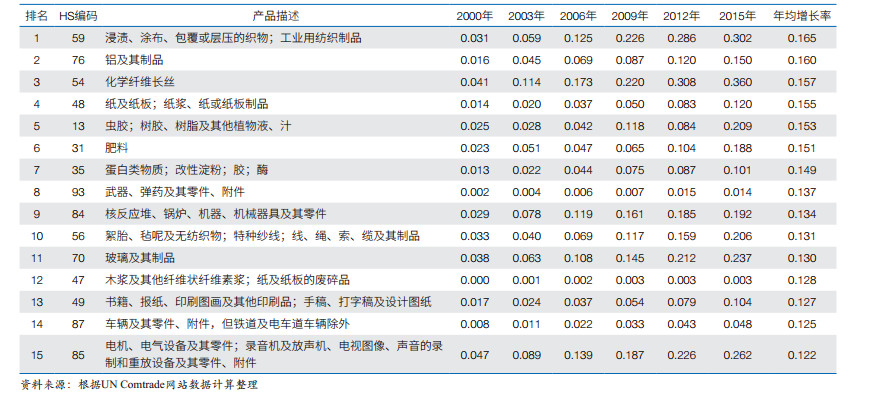Click the 排名 column header

click(x=37, y=16)
